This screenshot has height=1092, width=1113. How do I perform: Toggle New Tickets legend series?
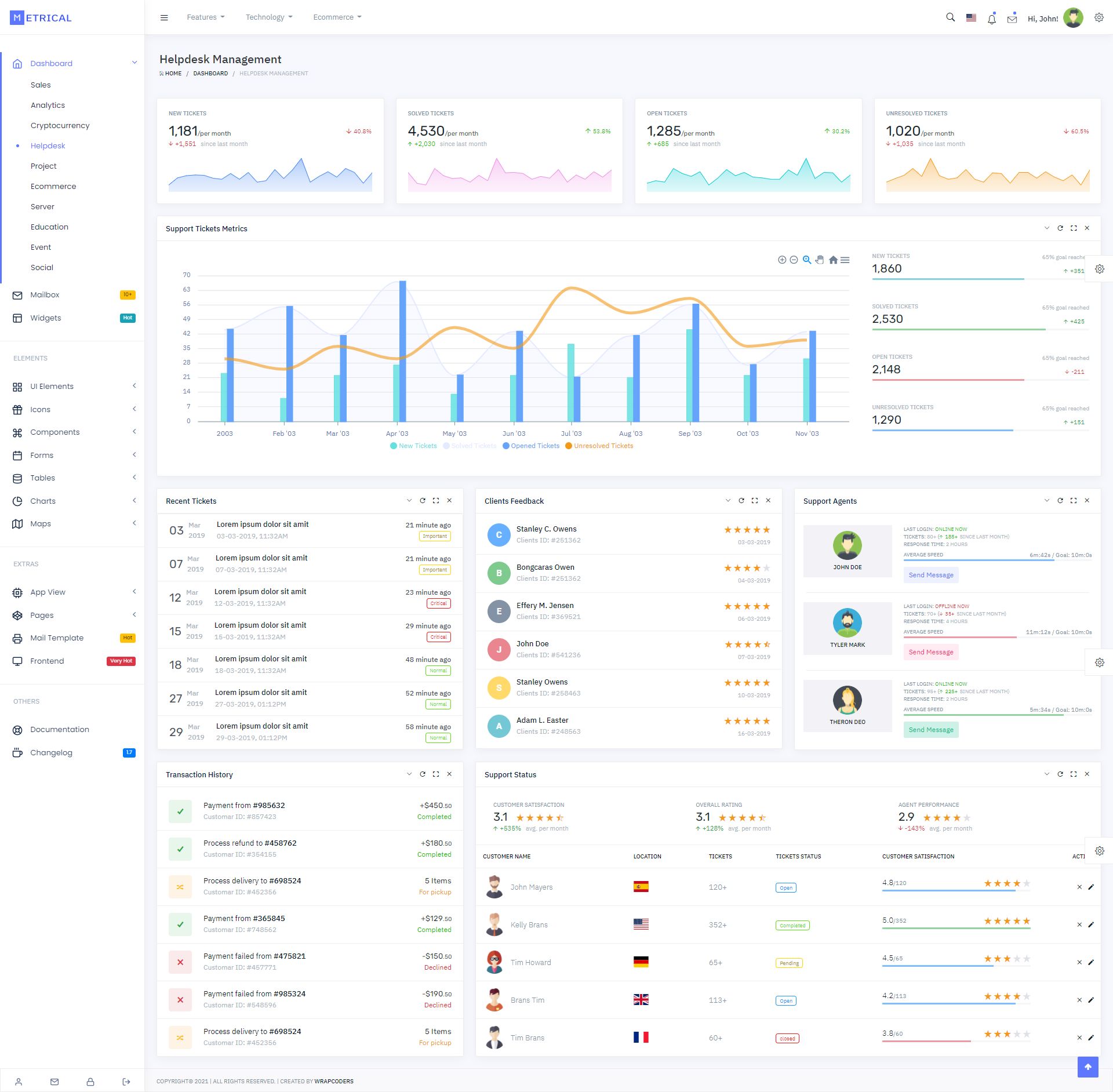click(413, 446)
